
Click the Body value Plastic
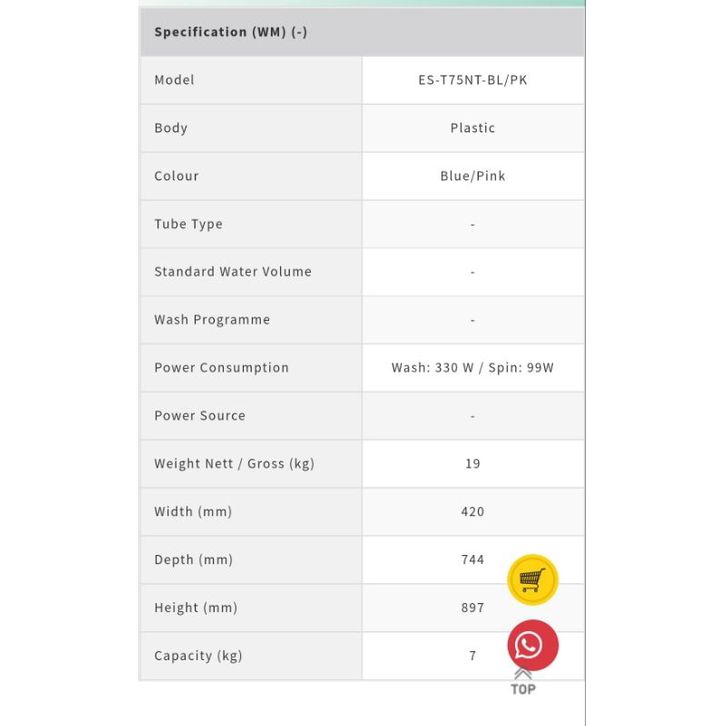pyautogui.click(x=472, y=128)
